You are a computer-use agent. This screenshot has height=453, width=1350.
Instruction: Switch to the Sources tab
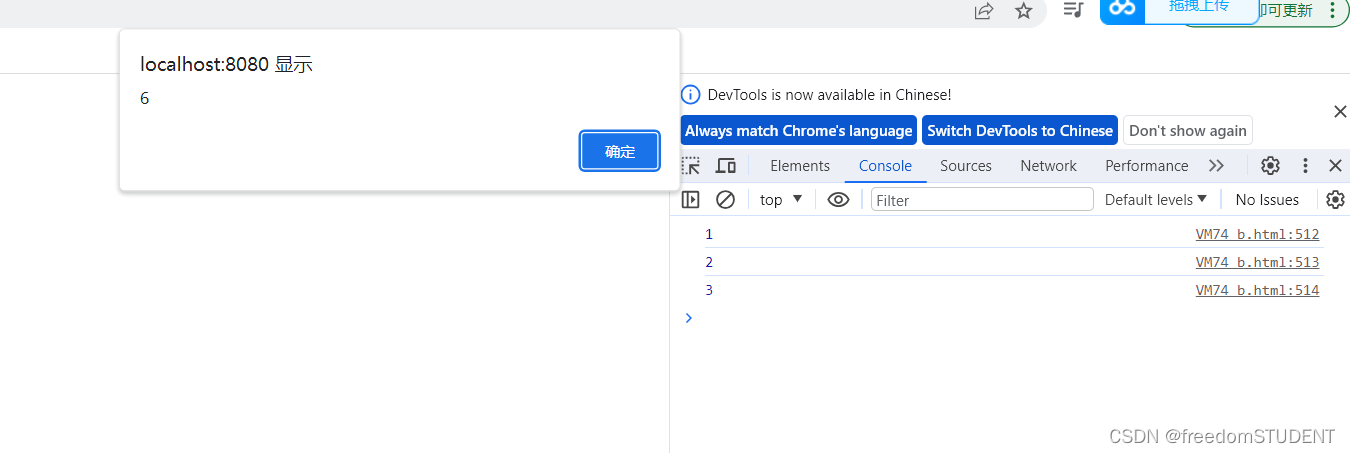965,166
